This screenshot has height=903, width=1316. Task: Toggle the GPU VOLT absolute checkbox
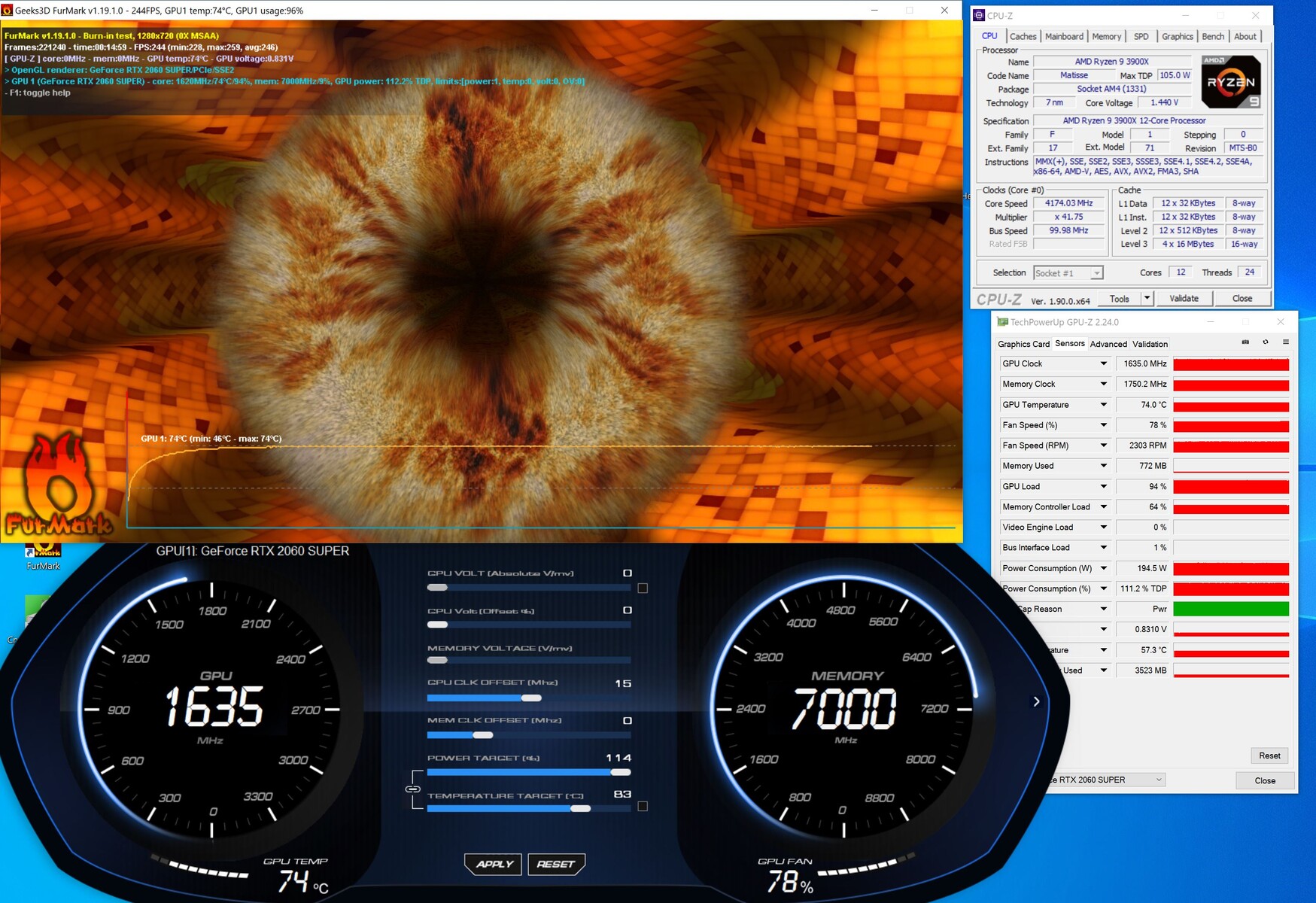[643, 588]
